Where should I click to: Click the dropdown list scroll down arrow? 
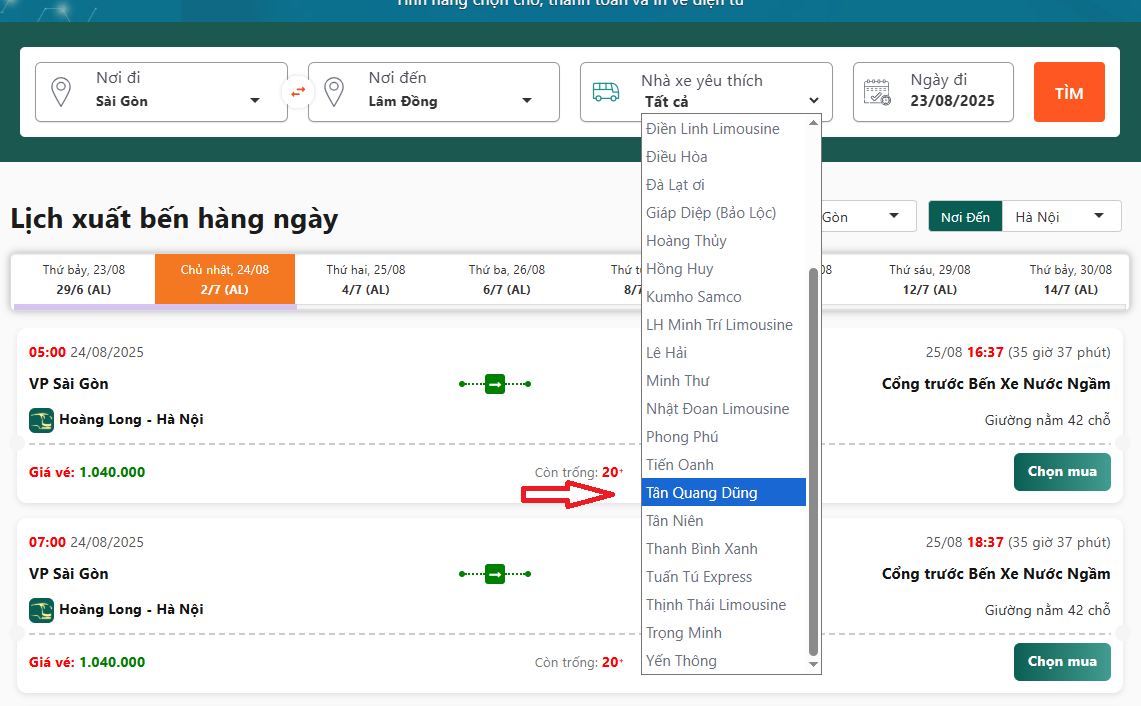click(x=814, y=665)
